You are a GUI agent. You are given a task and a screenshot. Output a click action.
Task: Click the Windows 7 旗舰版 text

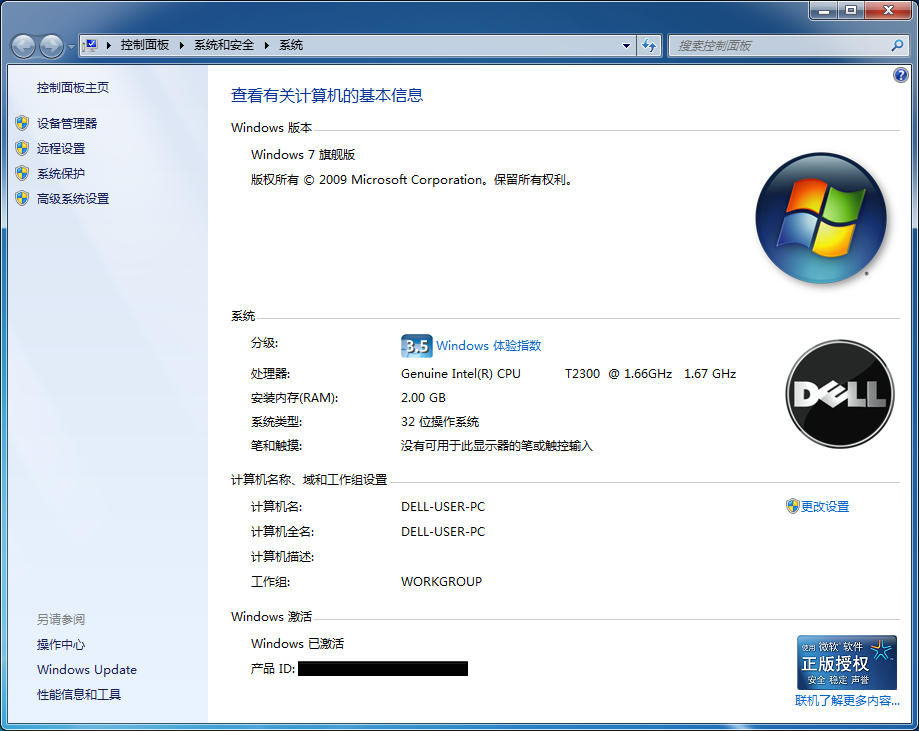tap(303, 155)
